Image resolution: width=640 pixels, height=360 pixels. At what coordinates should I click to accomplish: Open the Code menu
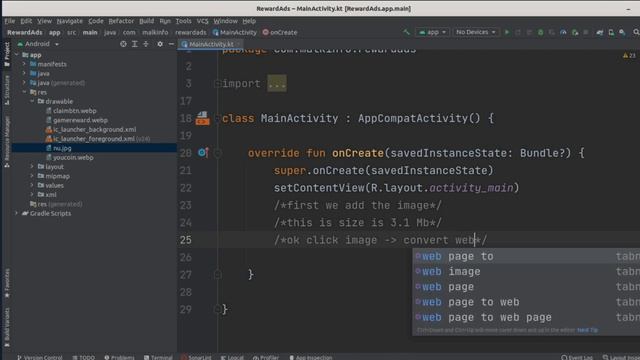click(x=96, y=21)
